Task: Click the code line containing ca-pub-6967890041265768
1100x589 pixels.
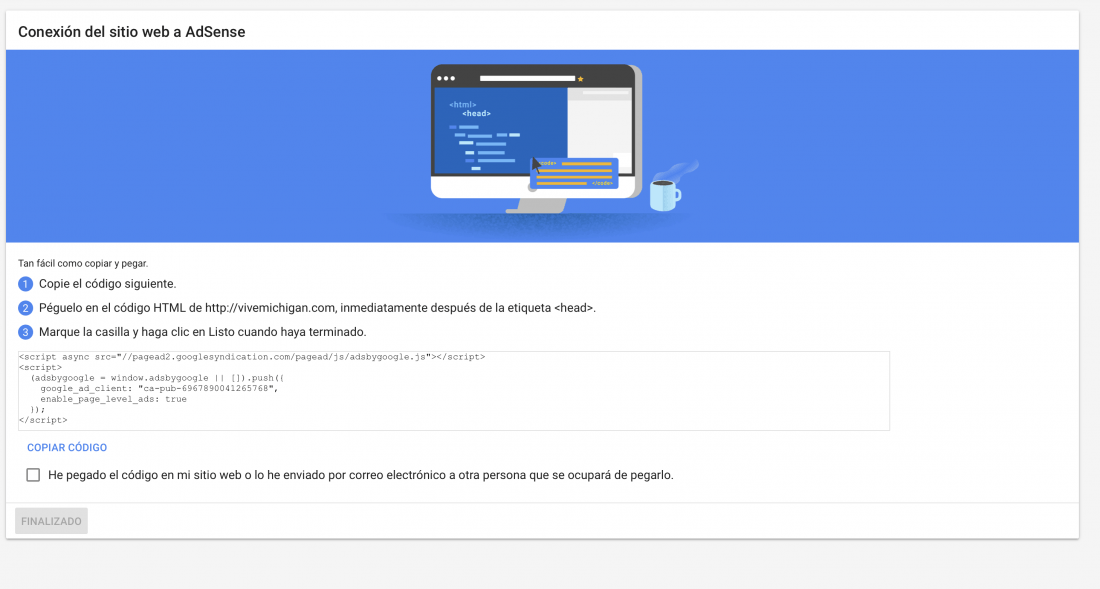Action: 159,388
